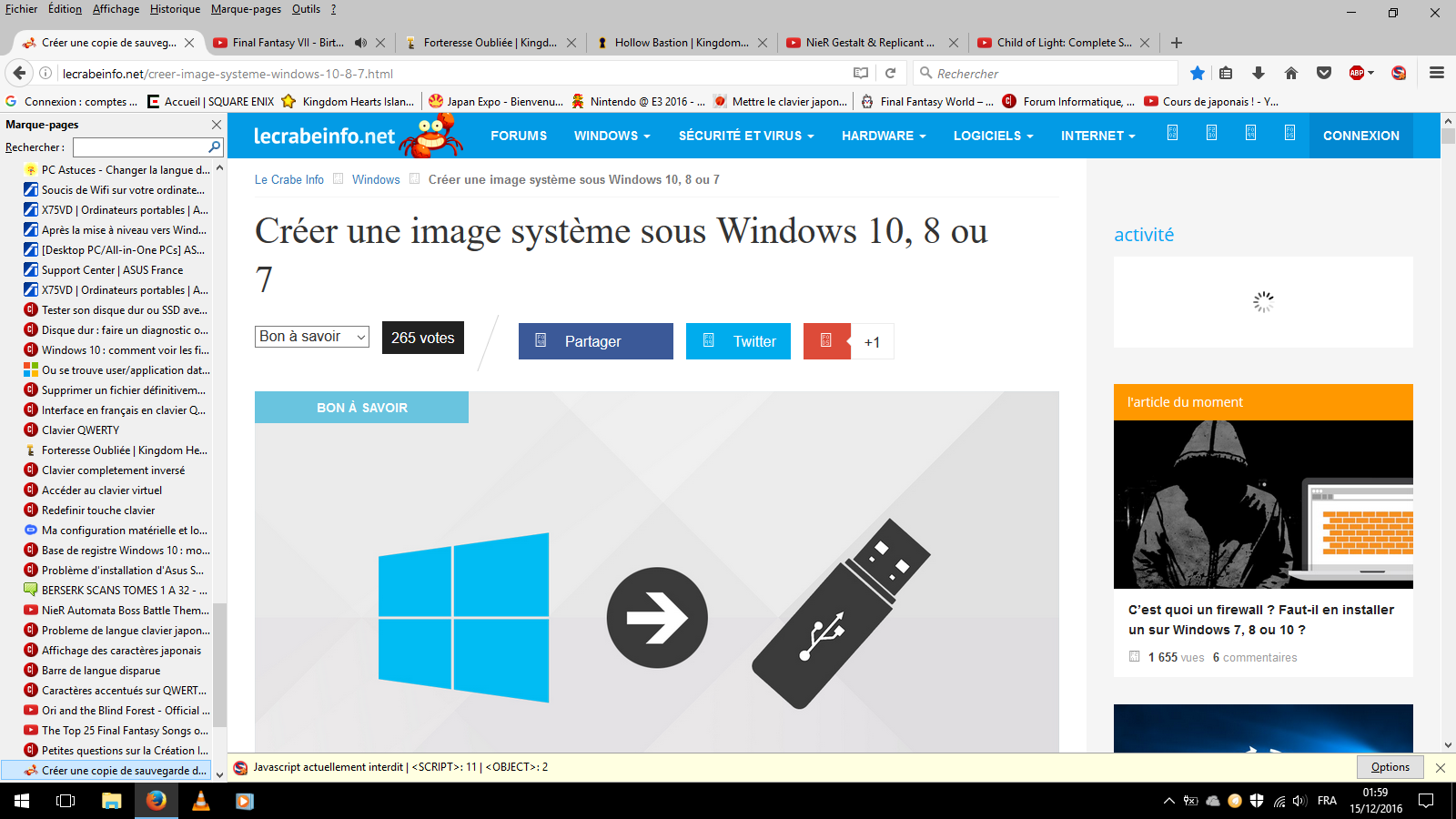Image resolution: width=1456 pixels, height=819 pixels.
Task: Expand the INTERNET navigation menu
Action: coord(1097,136)
